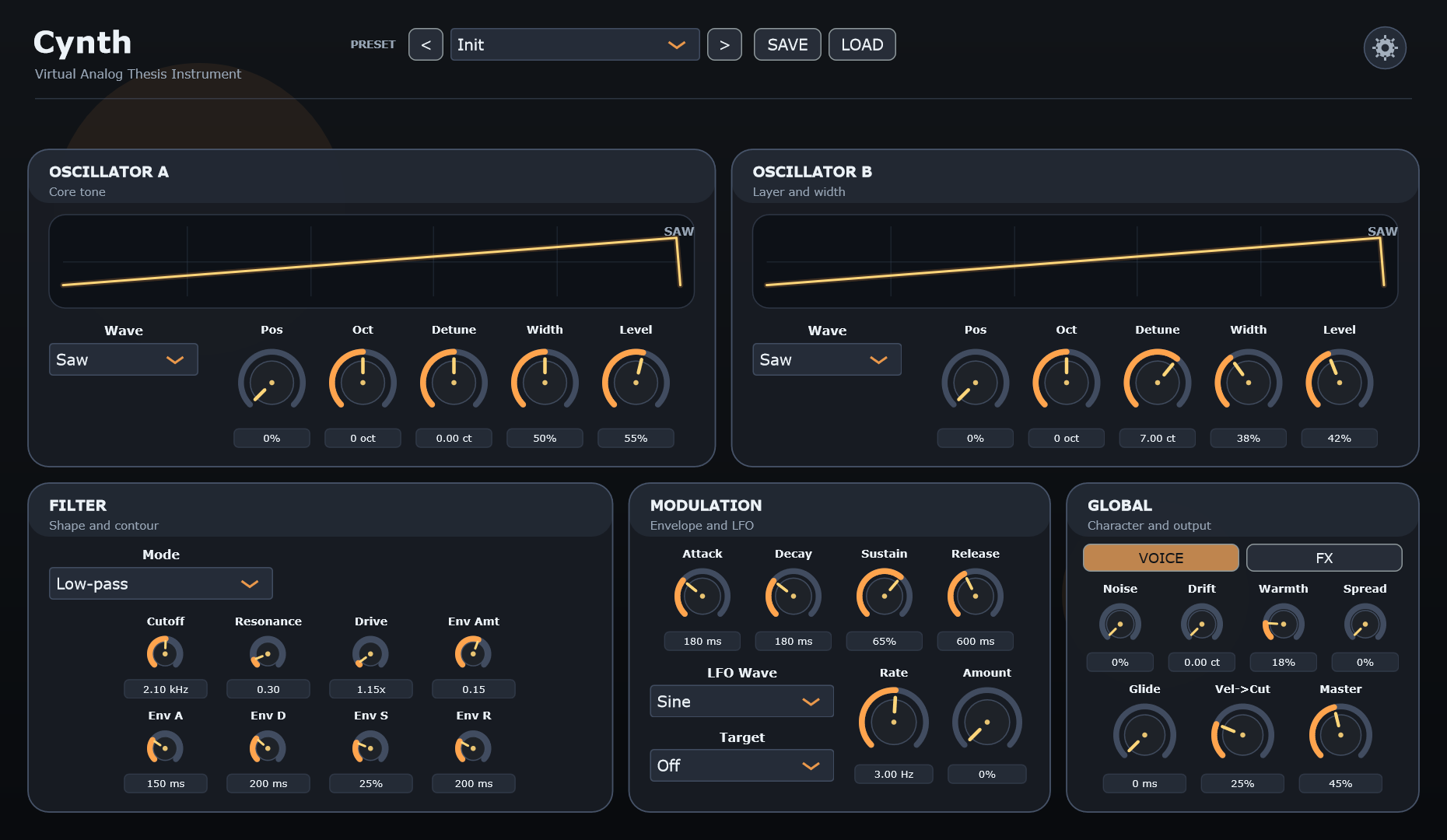
Task: Switch to the VOICE tab
Action: click(1161, 558)
